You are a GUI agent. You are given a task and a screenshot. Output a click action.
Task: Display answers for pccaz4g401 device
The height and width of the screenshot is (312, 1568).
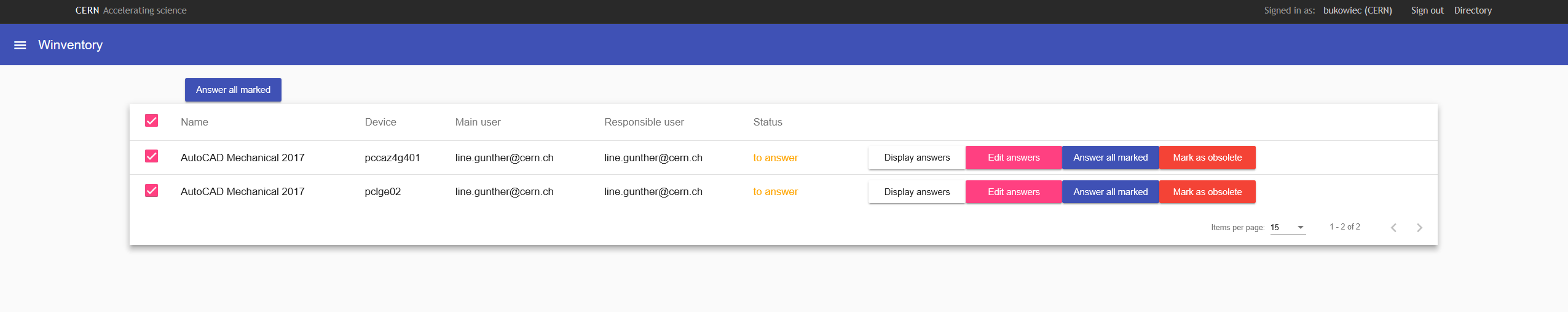pos(916,158)
